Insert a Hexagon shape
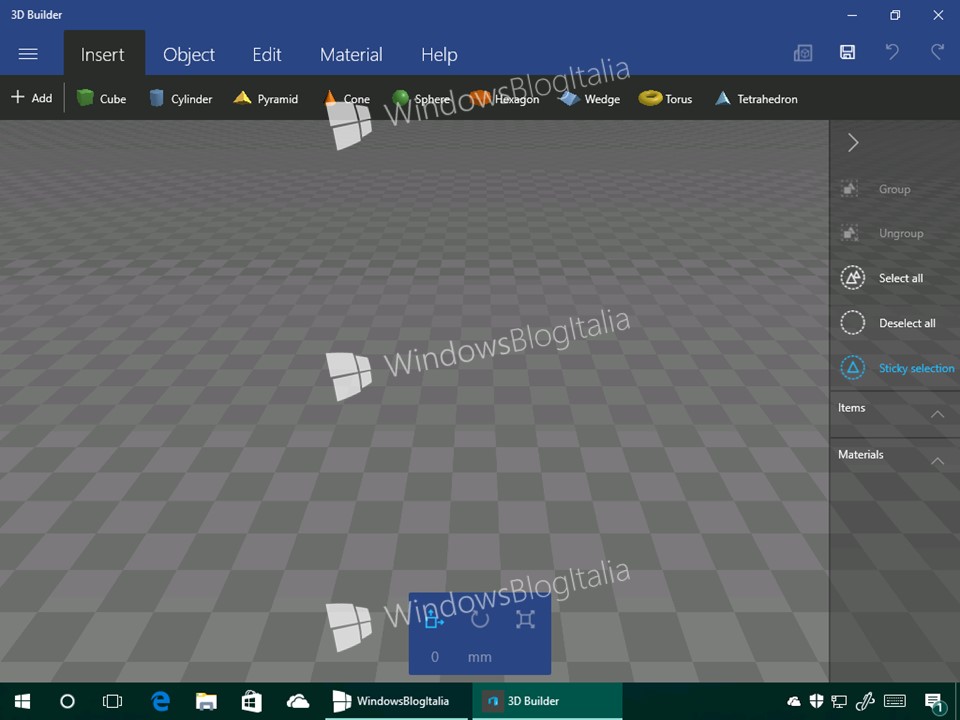The width and height of the screenshot is (960, 720). tap(504, 99)
